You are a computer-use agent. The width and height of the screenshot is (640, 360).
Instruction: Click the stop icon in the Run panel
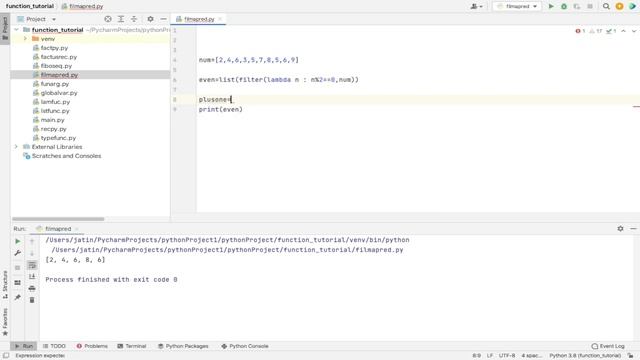click(18, 268)
